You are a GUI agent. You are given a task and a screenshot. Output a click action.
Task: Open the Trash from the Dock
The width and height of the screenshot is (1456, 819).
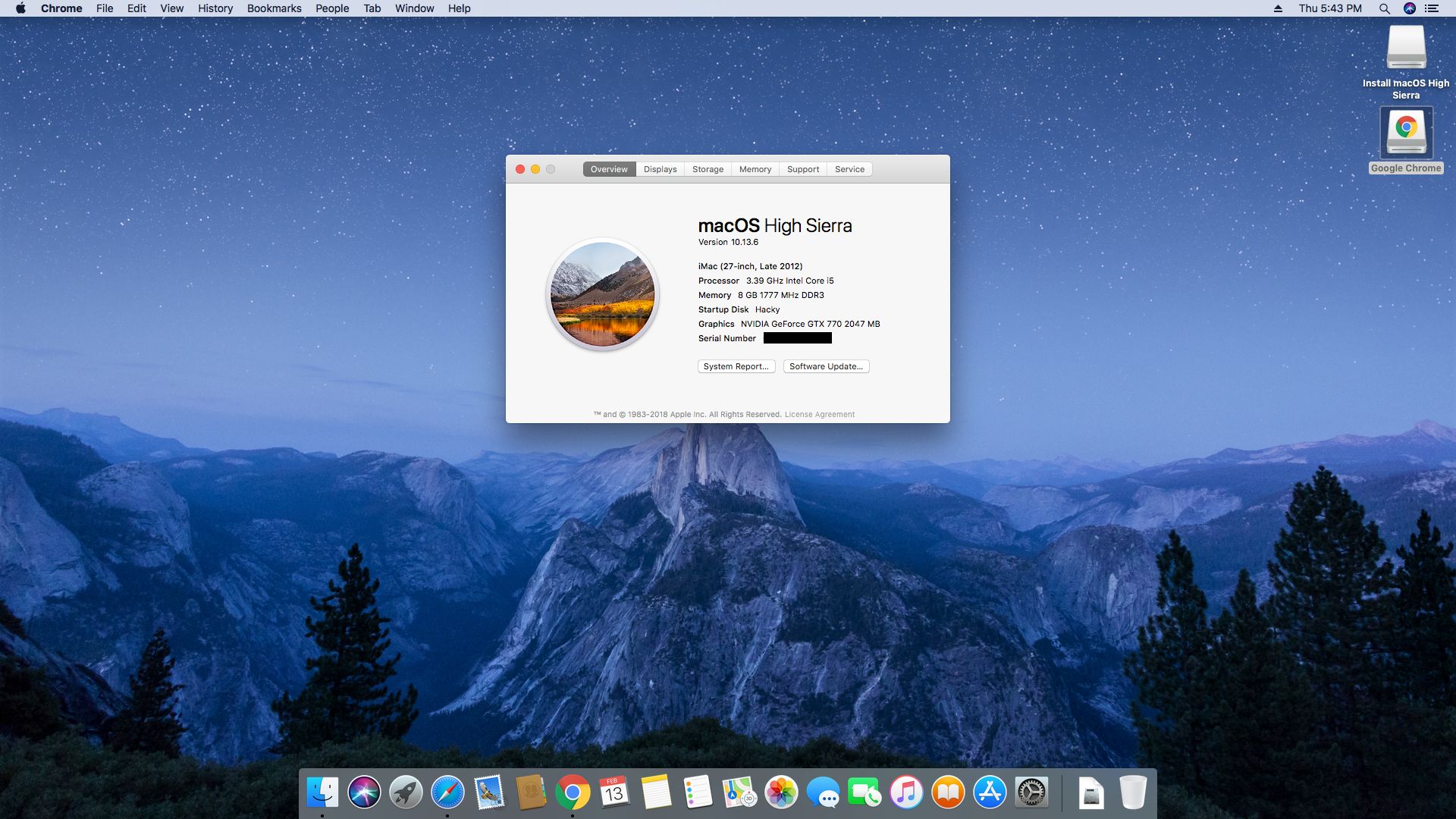1133,792
